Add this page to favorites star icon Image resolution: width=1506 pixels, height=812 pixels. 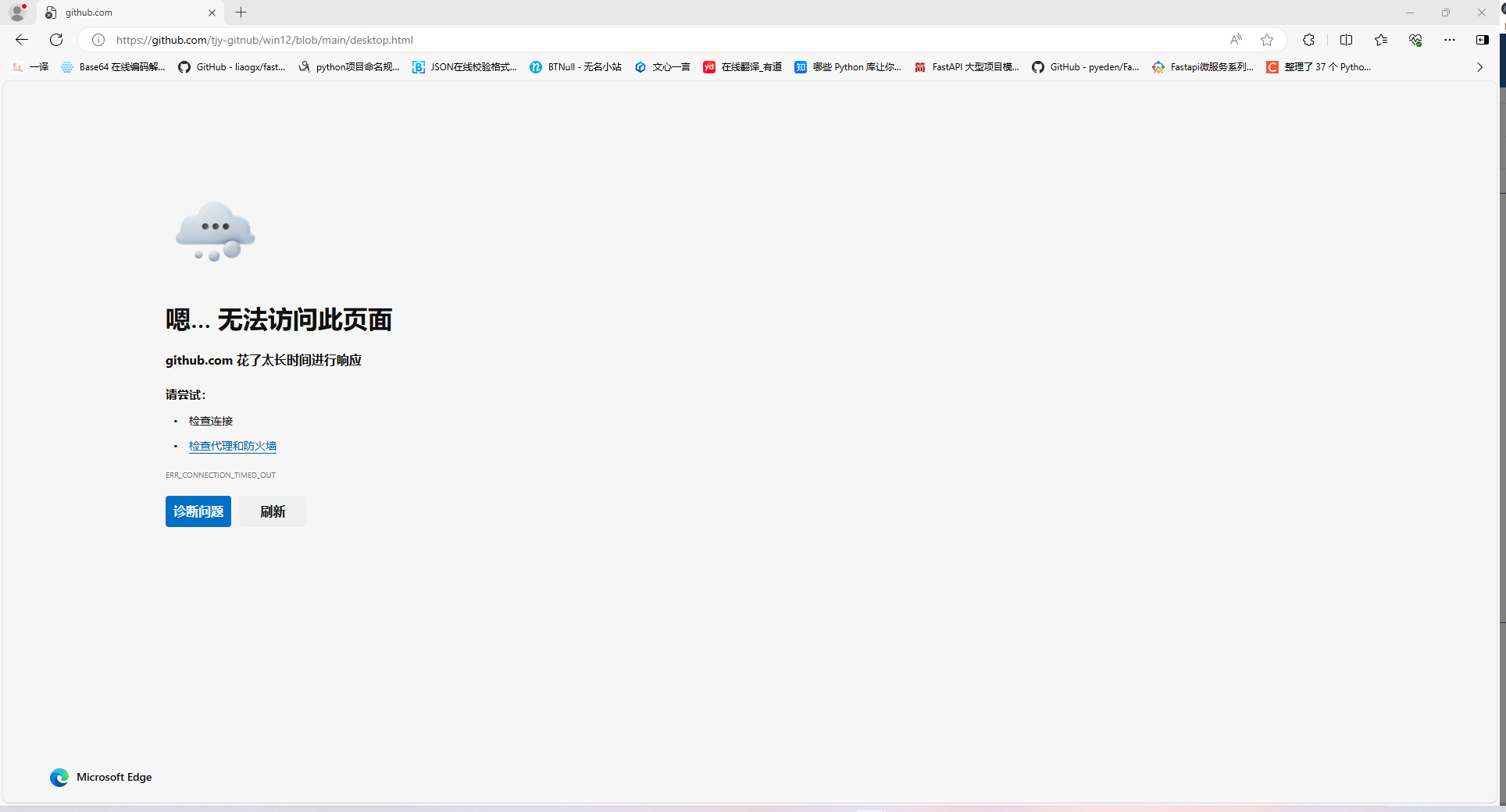coord(1267,40)
